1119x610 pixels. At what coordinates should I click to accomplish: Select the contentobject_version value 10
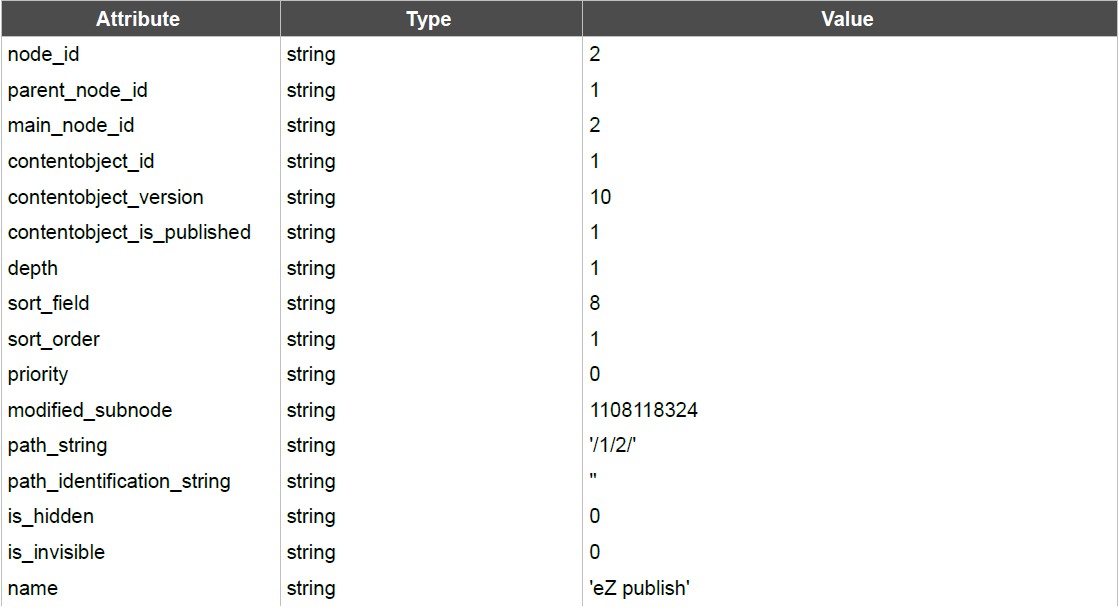tap(600, 197)
